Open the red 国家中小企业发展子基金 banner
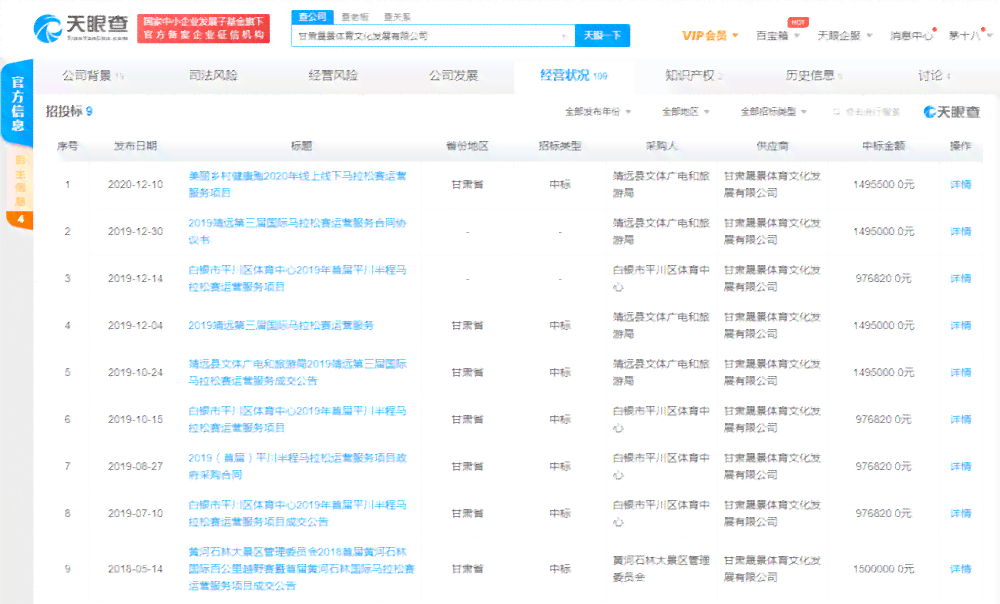 point(203,28)
